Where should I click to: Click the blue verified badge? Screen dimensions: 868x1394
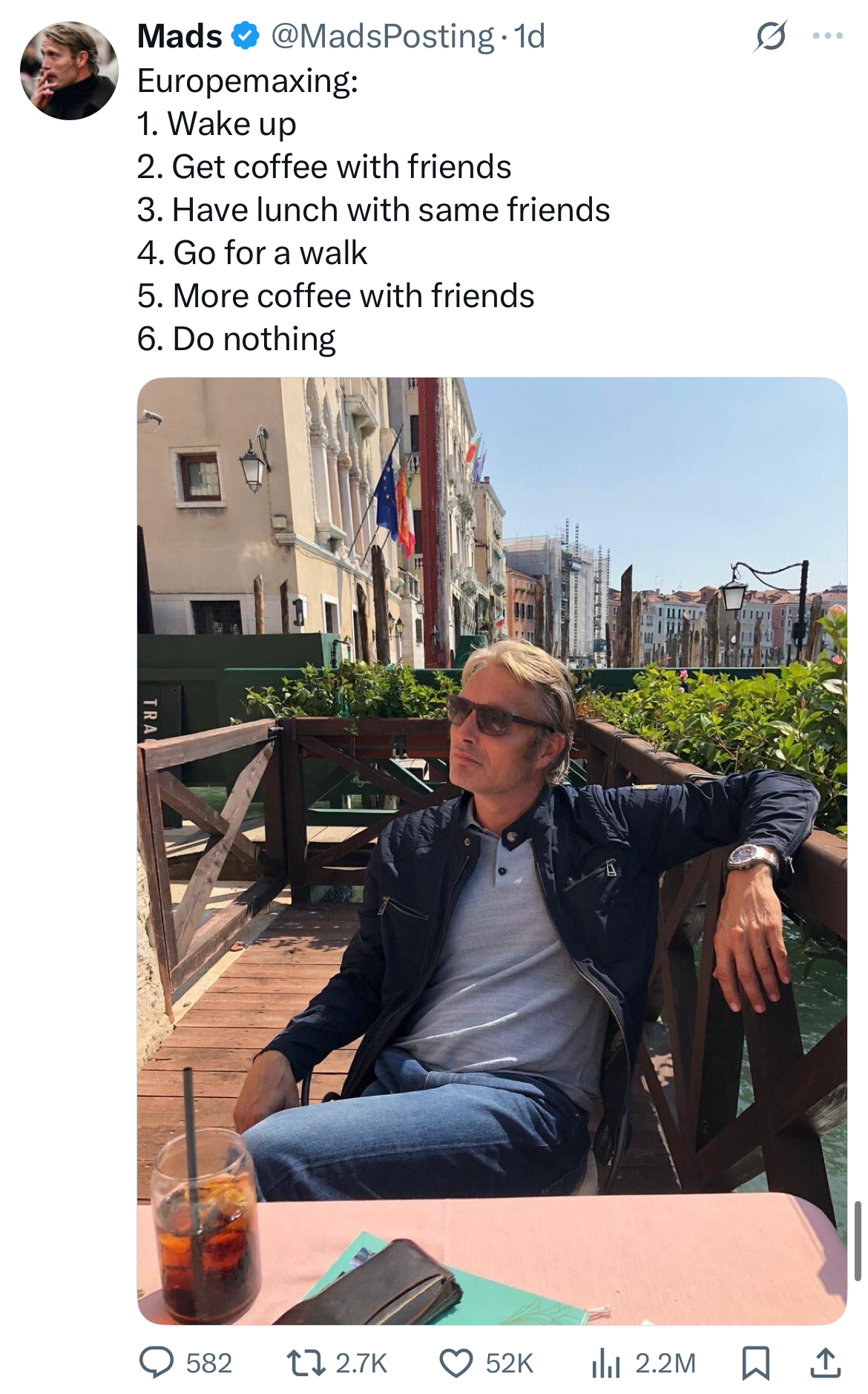point(246,36)
